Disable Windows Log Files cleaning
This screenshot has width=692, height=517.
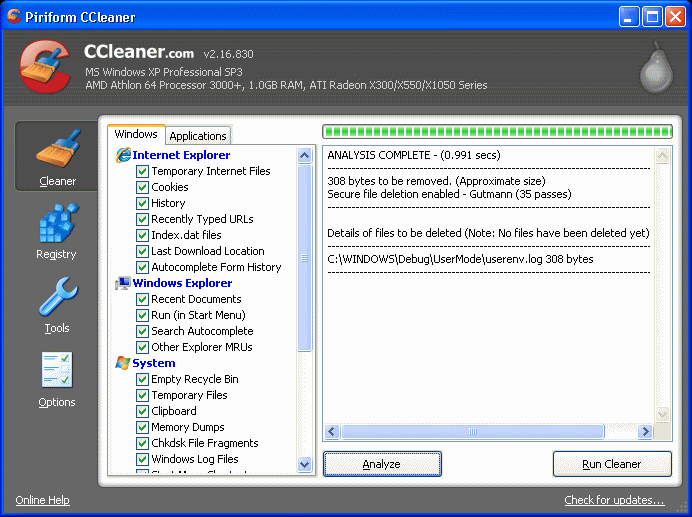[x=142, y=459]
